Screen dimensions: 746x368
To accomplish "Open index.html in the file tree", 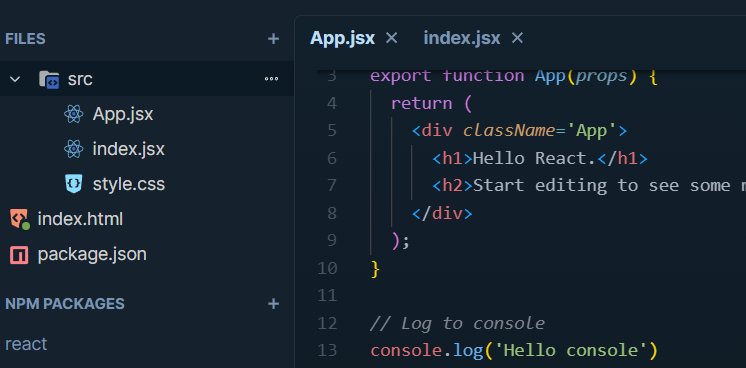I will click(x=80, y=219).
